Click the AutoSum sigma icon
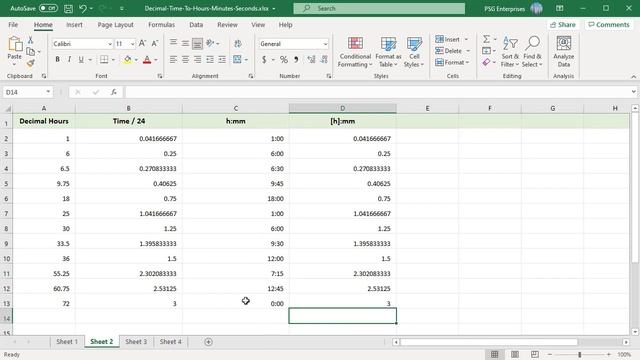 point(486,39)
